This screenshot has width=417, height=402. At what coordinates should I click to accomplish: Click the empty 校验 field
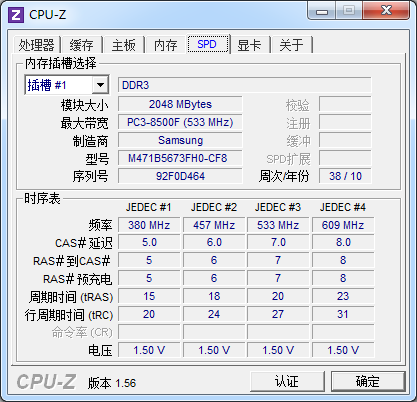345,104
